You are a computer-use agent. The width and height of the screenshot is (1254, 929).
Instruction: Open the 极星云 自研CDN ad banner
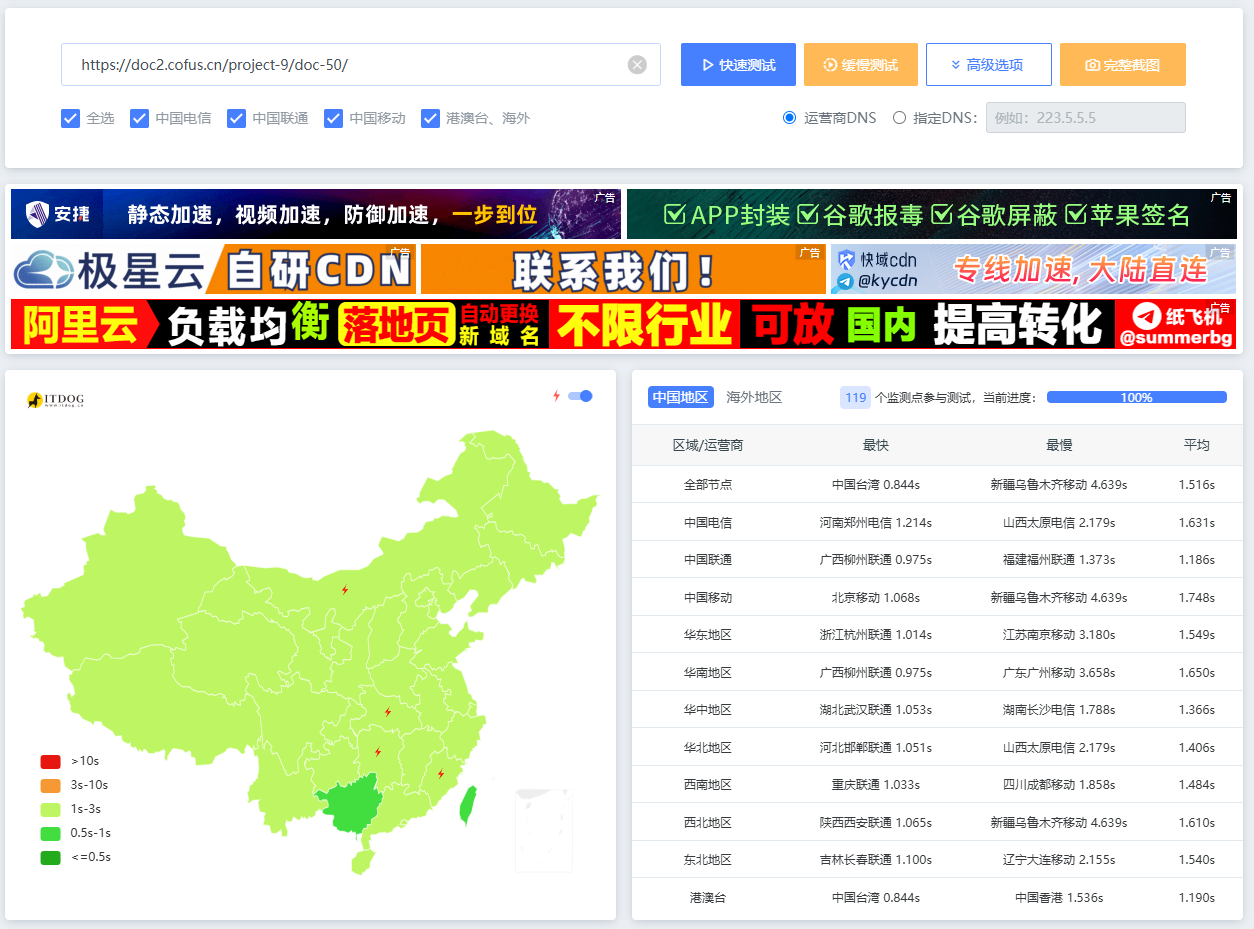[x=213, y=269]
